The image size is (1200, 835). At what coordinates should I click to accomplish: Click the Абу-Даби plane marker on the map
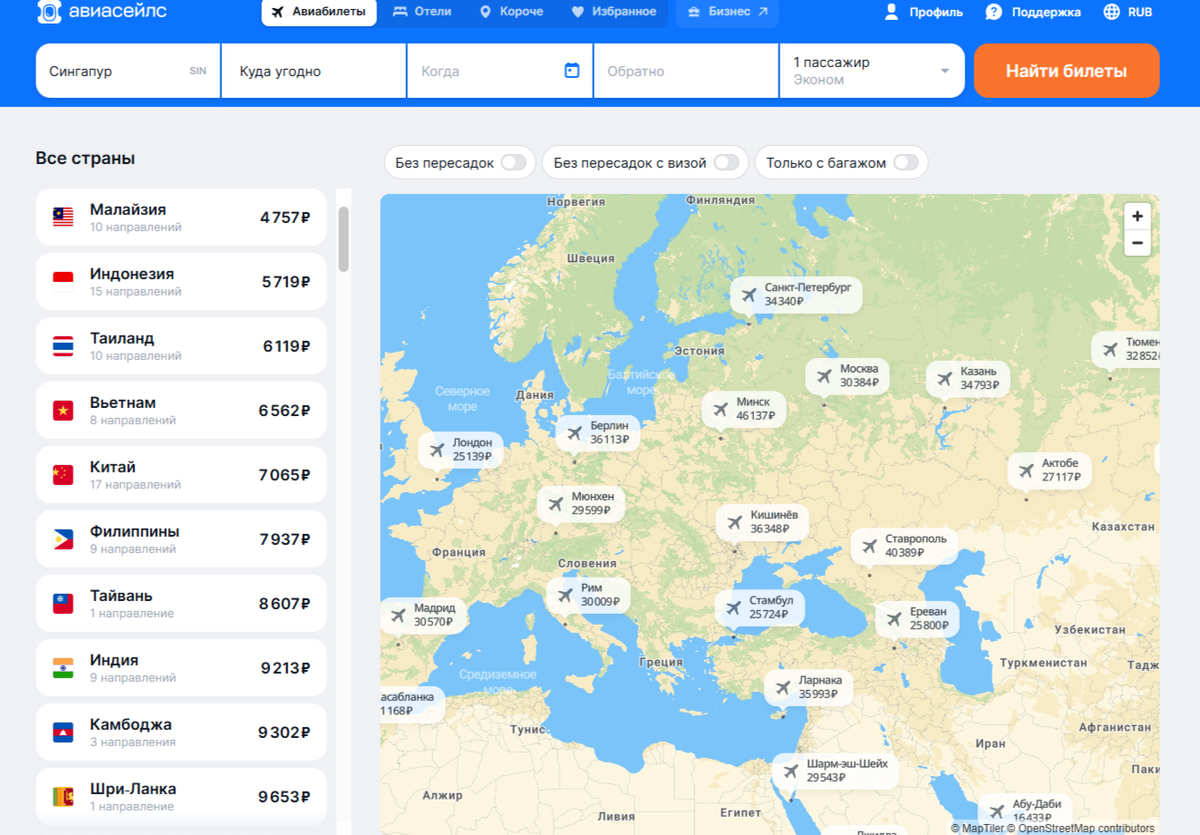1025,813
